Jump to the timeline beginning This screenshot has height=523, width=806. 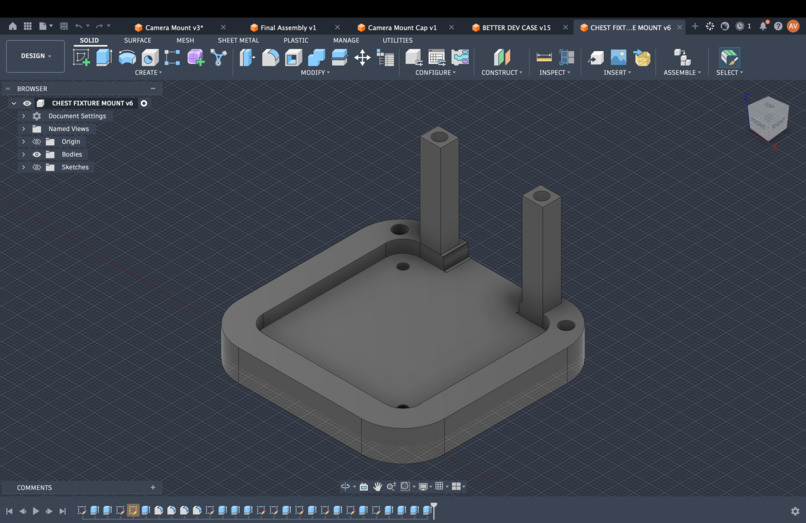click(x=9, y=511)
